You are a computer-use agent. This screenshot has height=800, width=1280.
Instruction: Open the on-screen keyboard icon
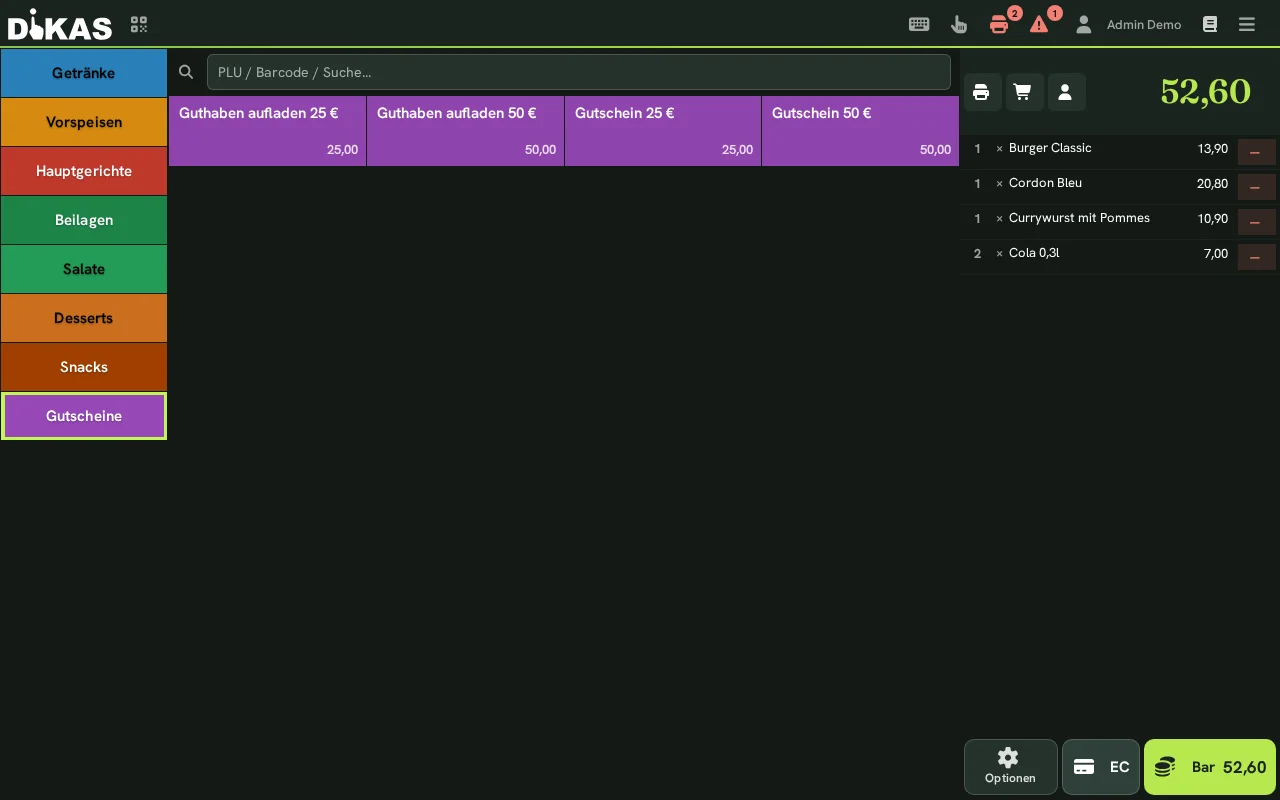(x=919, y=24)
